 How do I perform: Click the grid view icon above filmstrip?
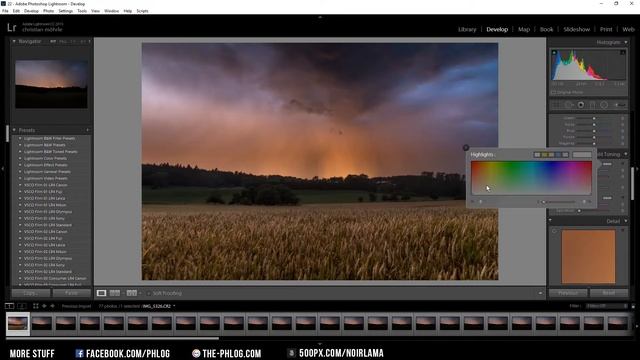[36, 306]
